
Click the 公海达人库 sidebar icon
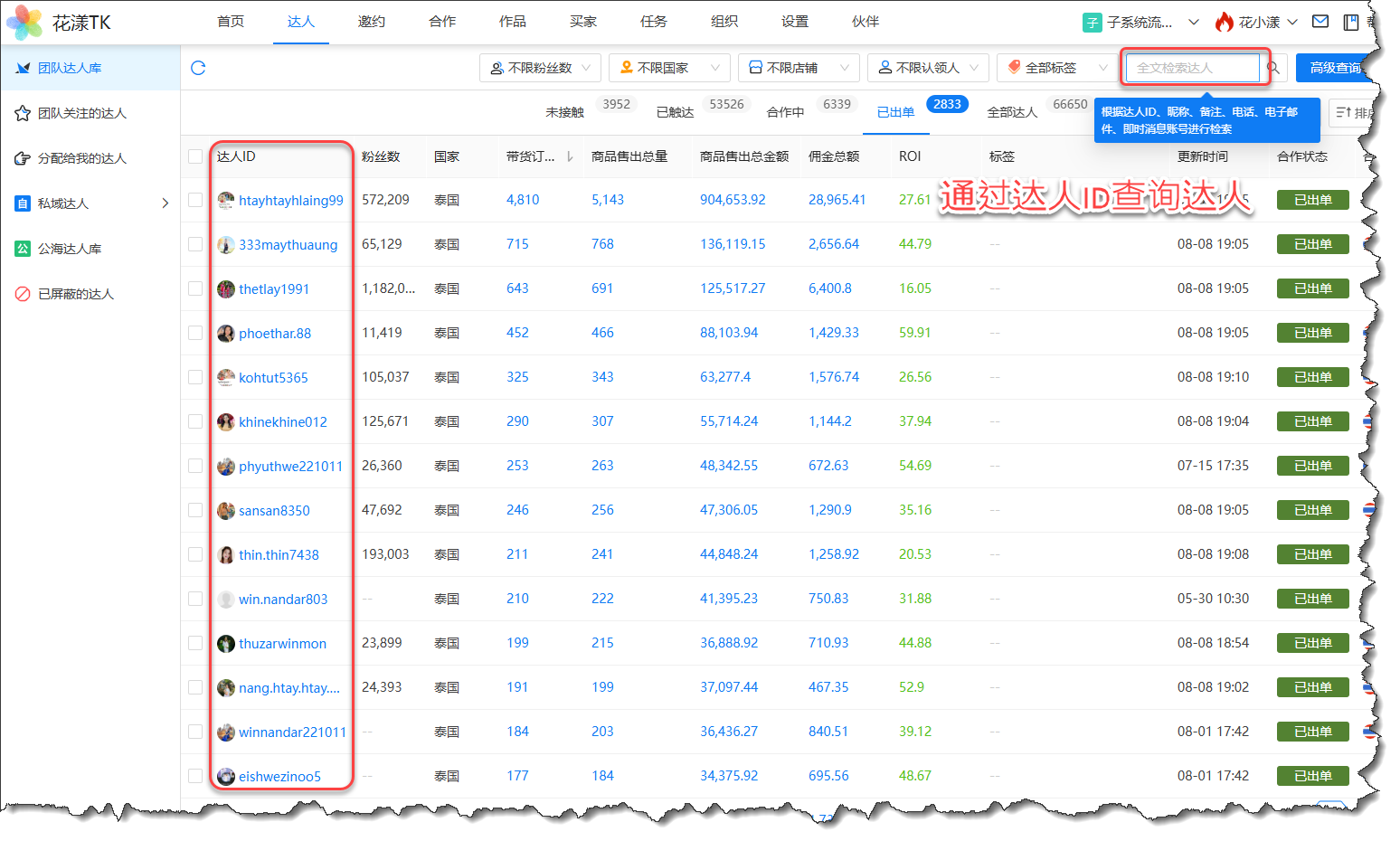click(23, 249)
